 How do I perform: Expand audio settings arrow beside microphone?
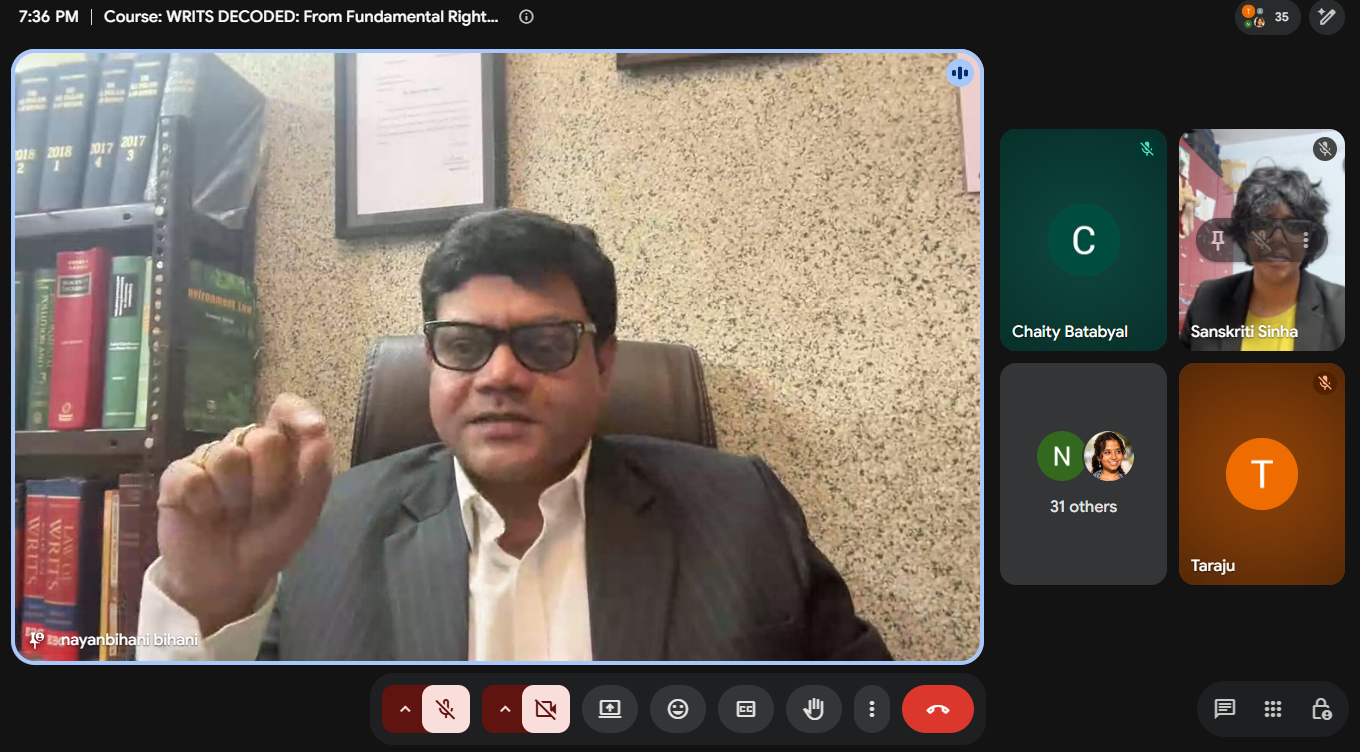click(x=404, y=709)
